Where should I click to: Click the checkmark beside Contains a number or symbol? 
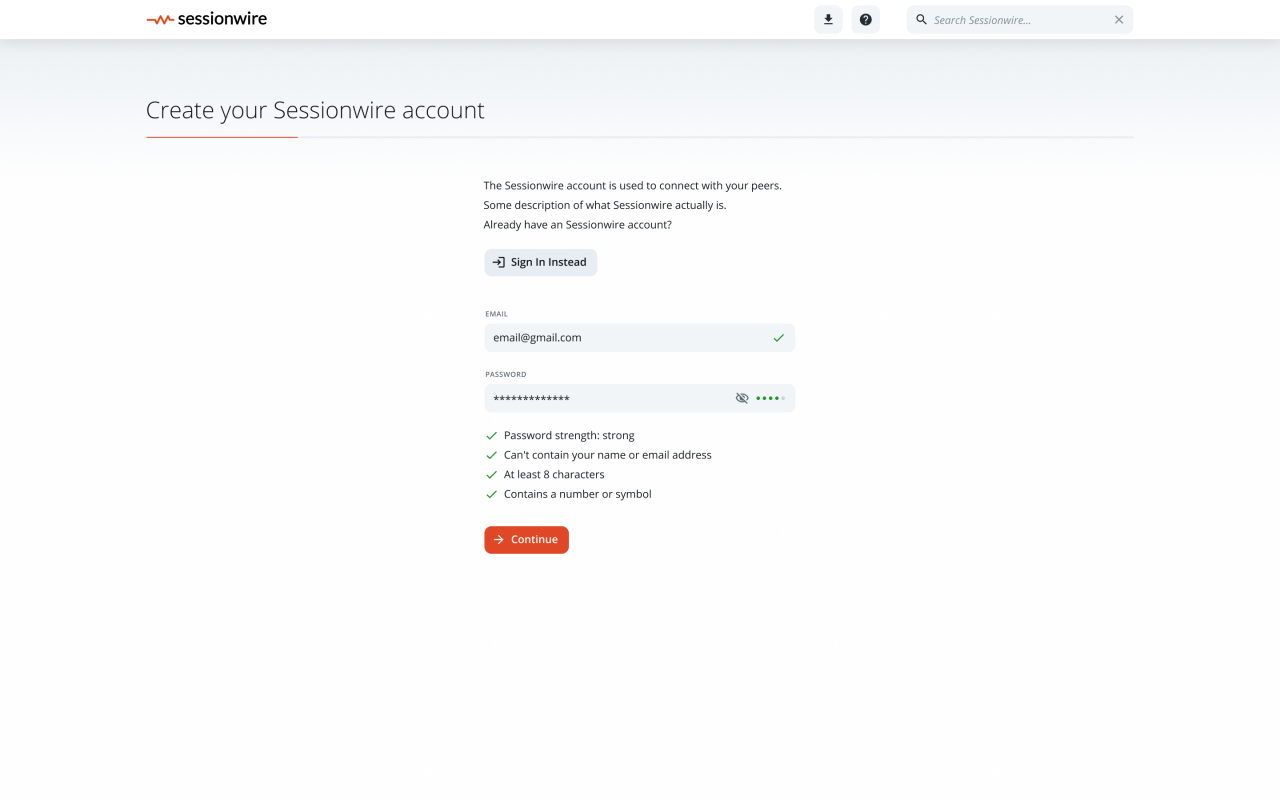pos(491,494)
